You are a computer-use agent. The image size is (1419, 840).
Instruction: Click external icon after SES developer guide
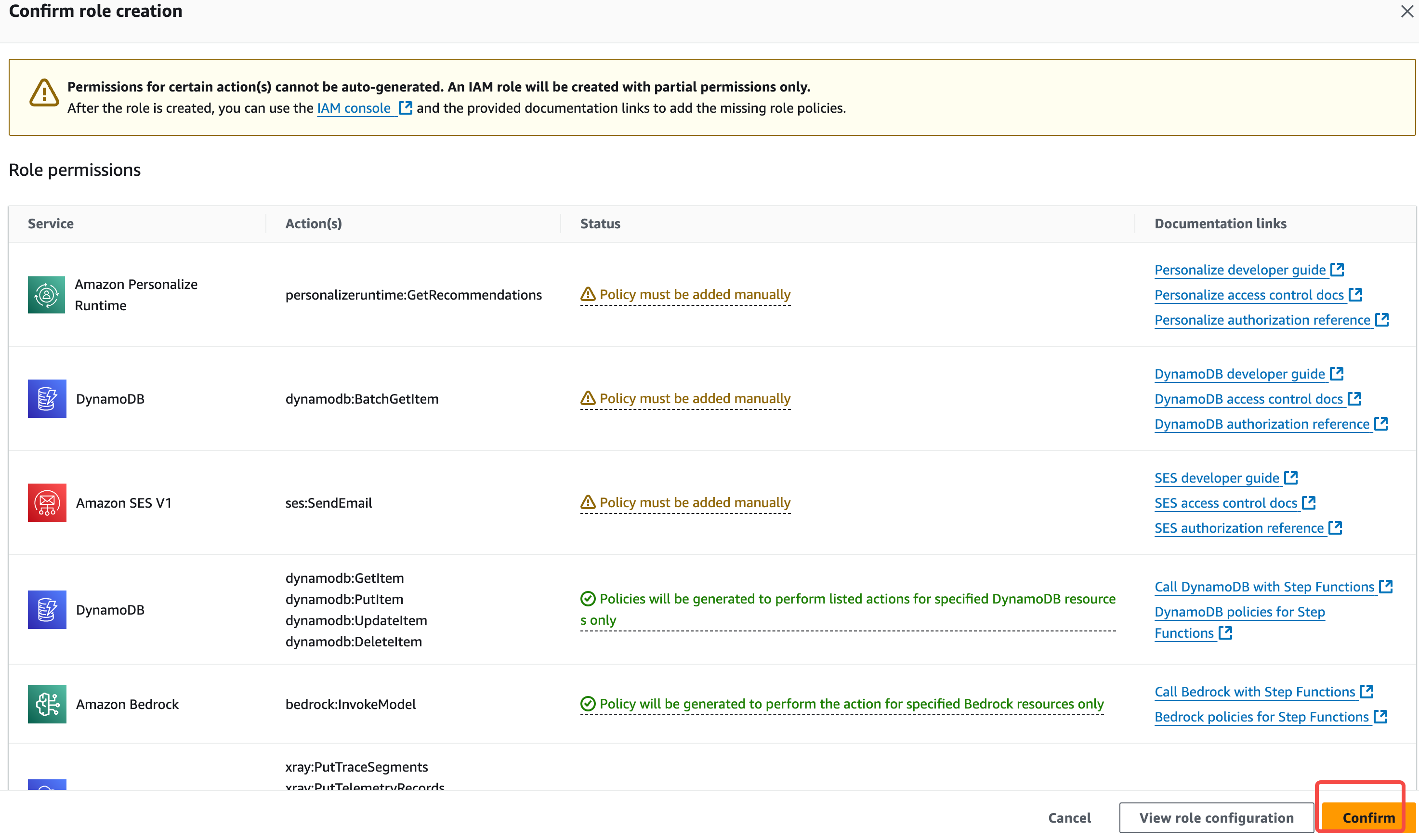click(x=1291, y=478)
